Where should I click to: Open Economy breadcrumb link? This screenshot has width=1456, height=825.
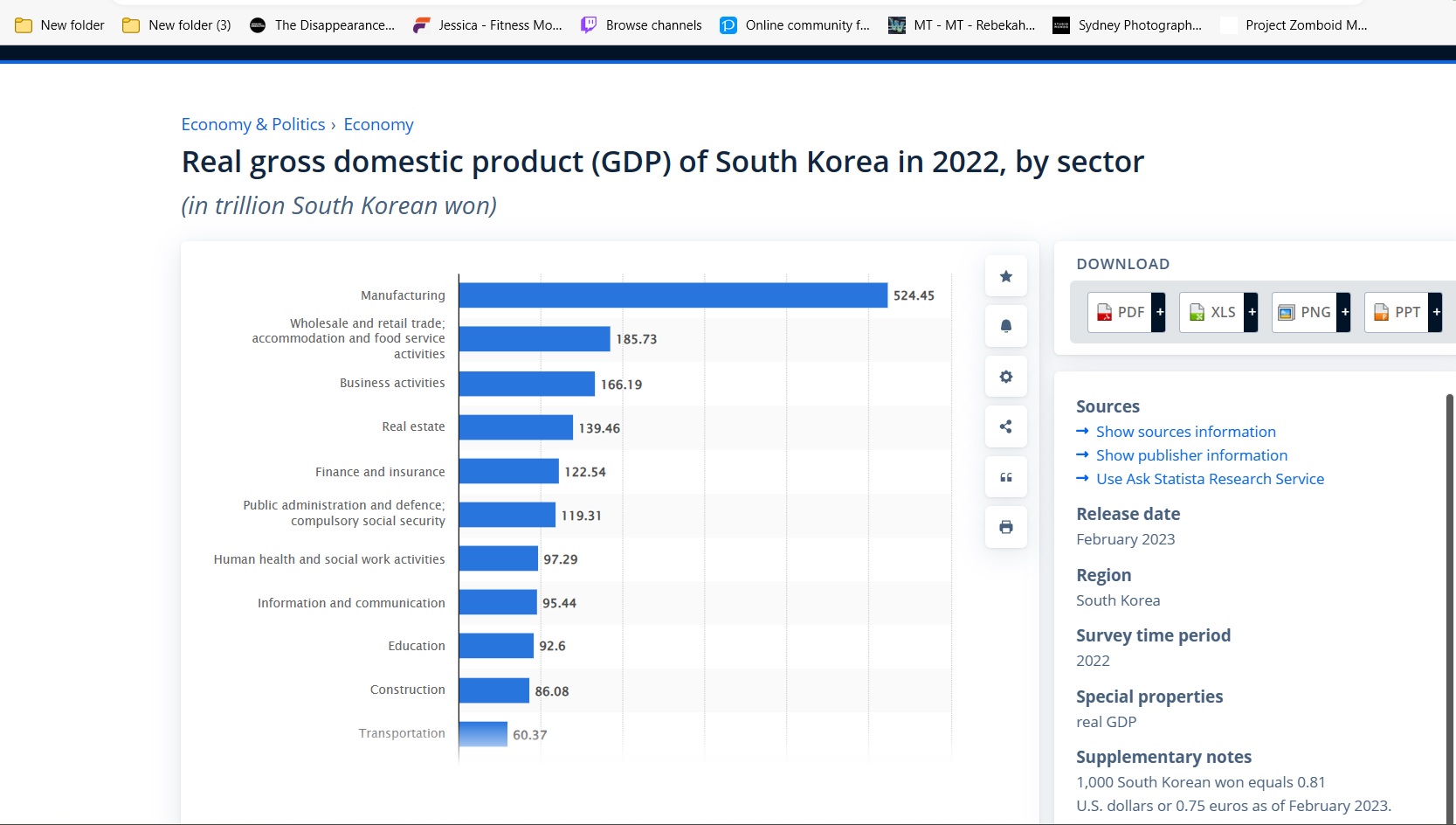378,124
